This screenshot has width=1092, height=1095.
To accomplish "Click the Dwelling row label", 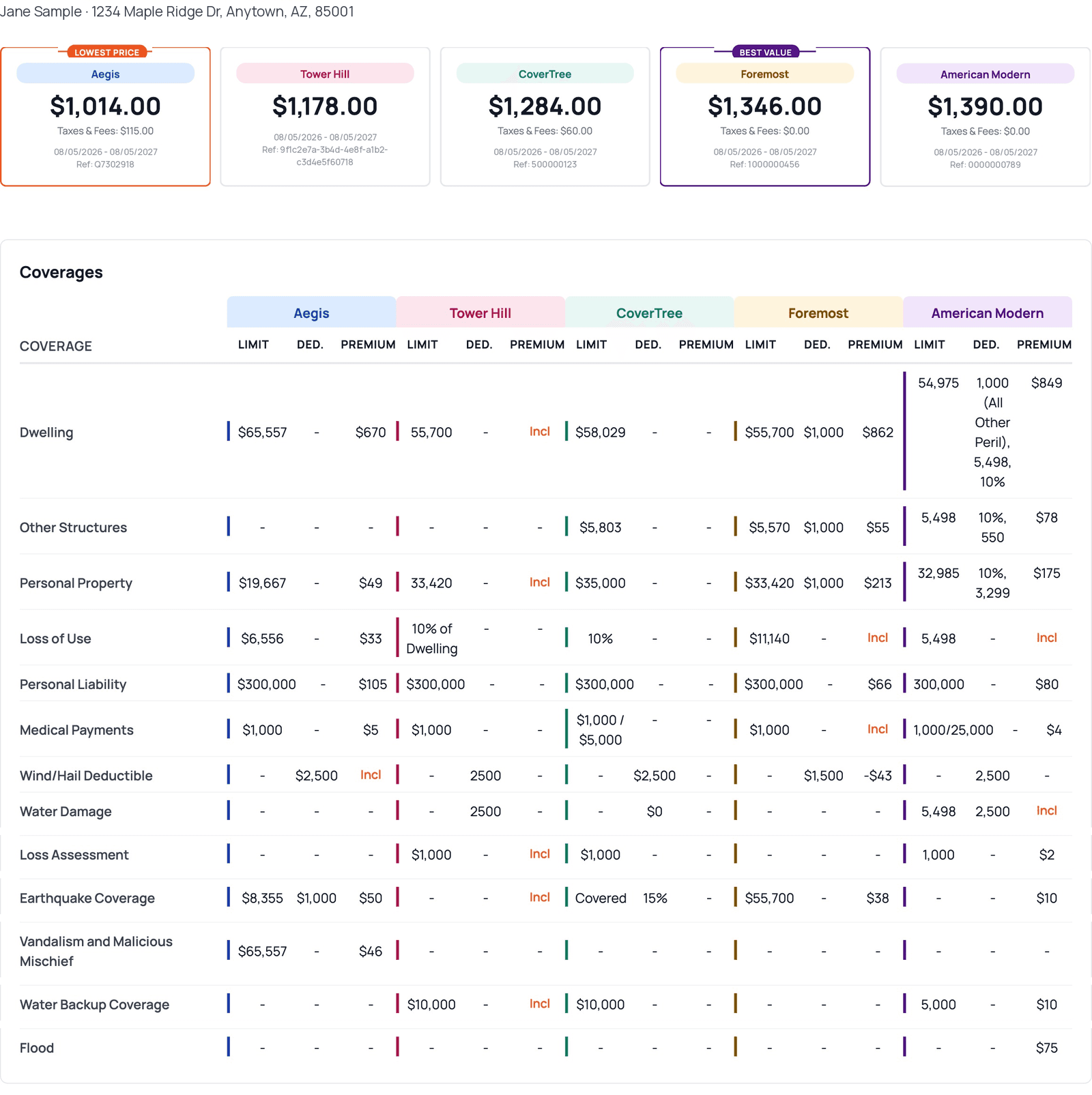I will [46, 433].
